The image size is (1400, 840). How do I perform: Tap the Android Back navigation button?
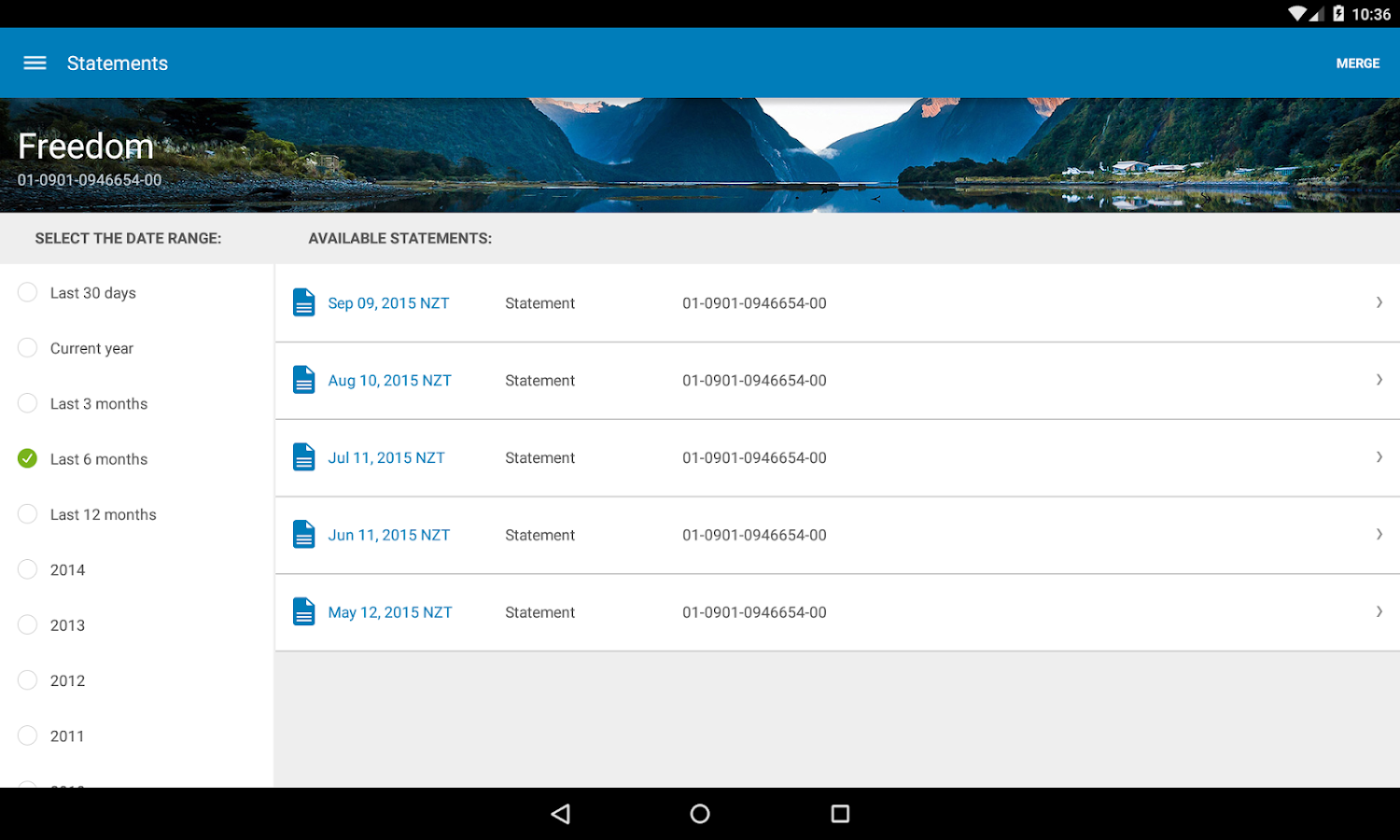[x=560, y=814]
